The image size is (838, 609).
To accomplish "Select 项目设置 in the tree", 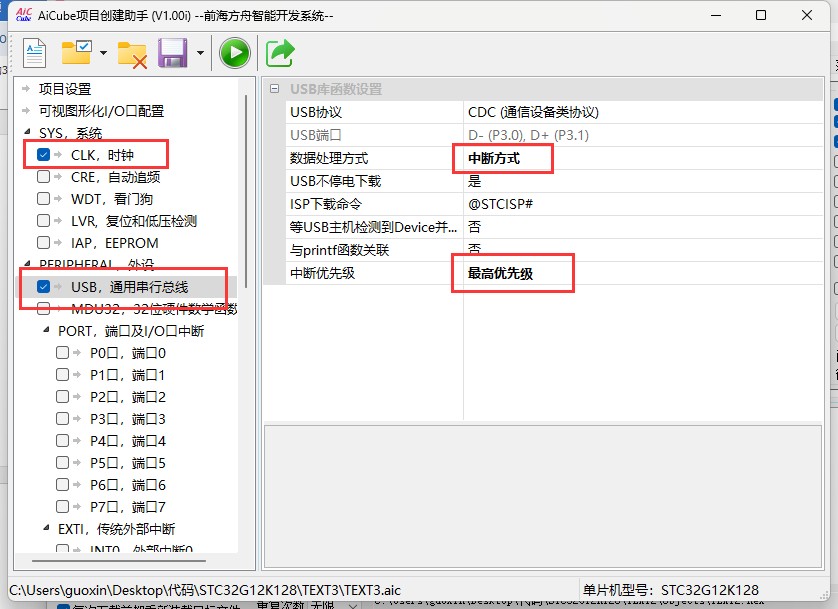I will (65, 89).
